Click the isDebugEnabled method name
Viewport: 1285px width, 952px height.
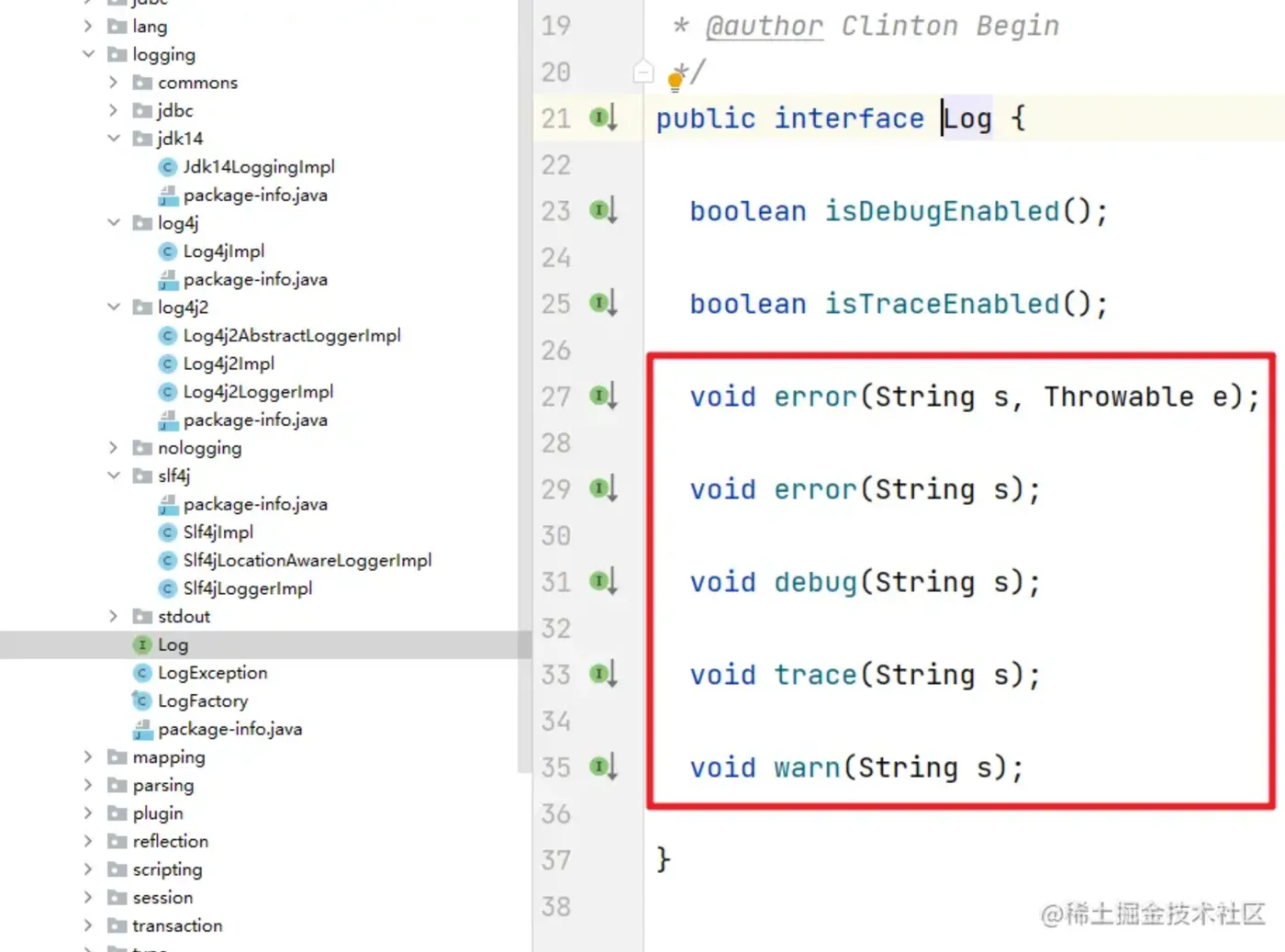942,211
